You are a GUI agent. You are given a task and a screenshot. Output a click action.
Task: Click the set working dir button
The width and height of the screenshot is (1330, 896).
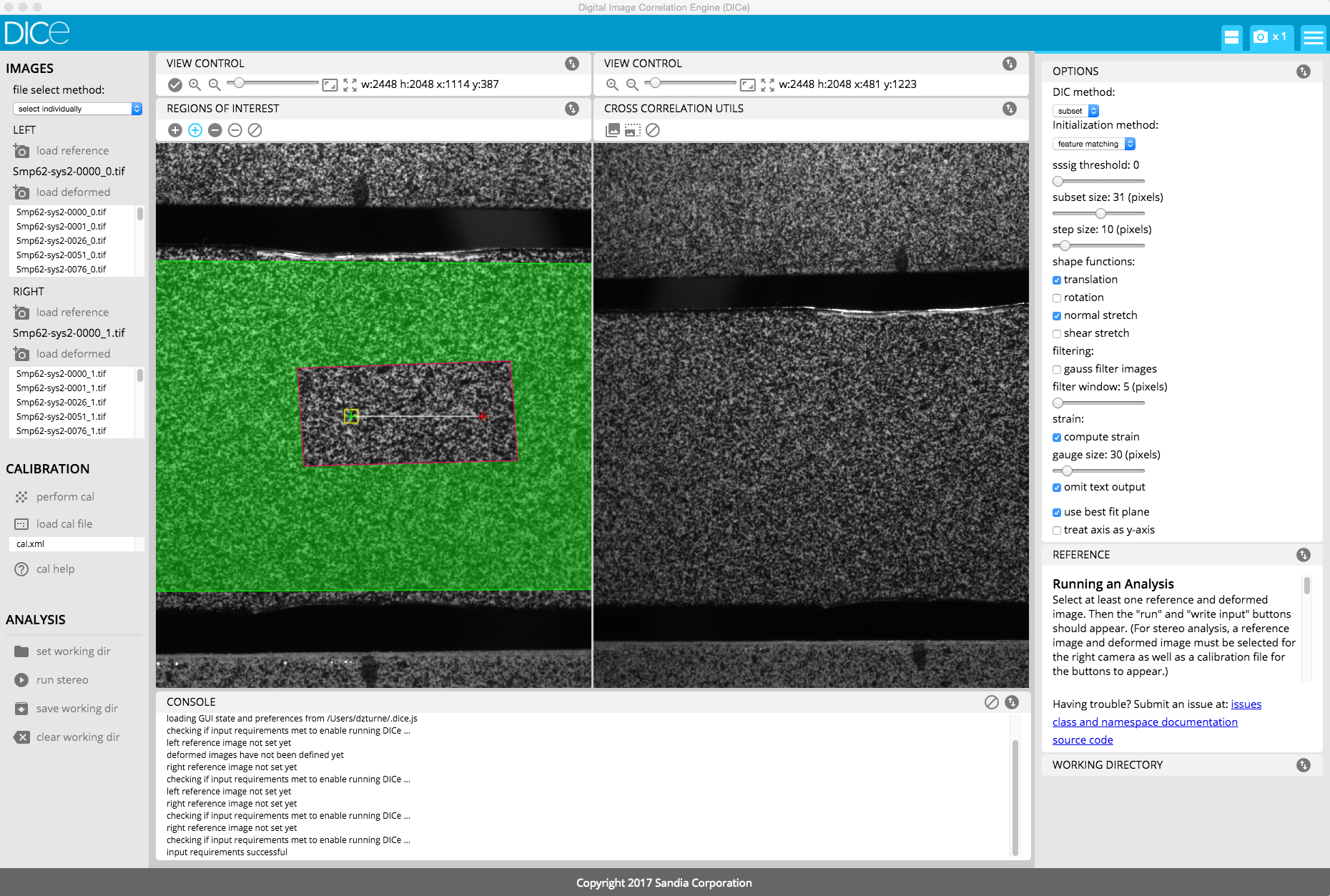pos(73,651)
